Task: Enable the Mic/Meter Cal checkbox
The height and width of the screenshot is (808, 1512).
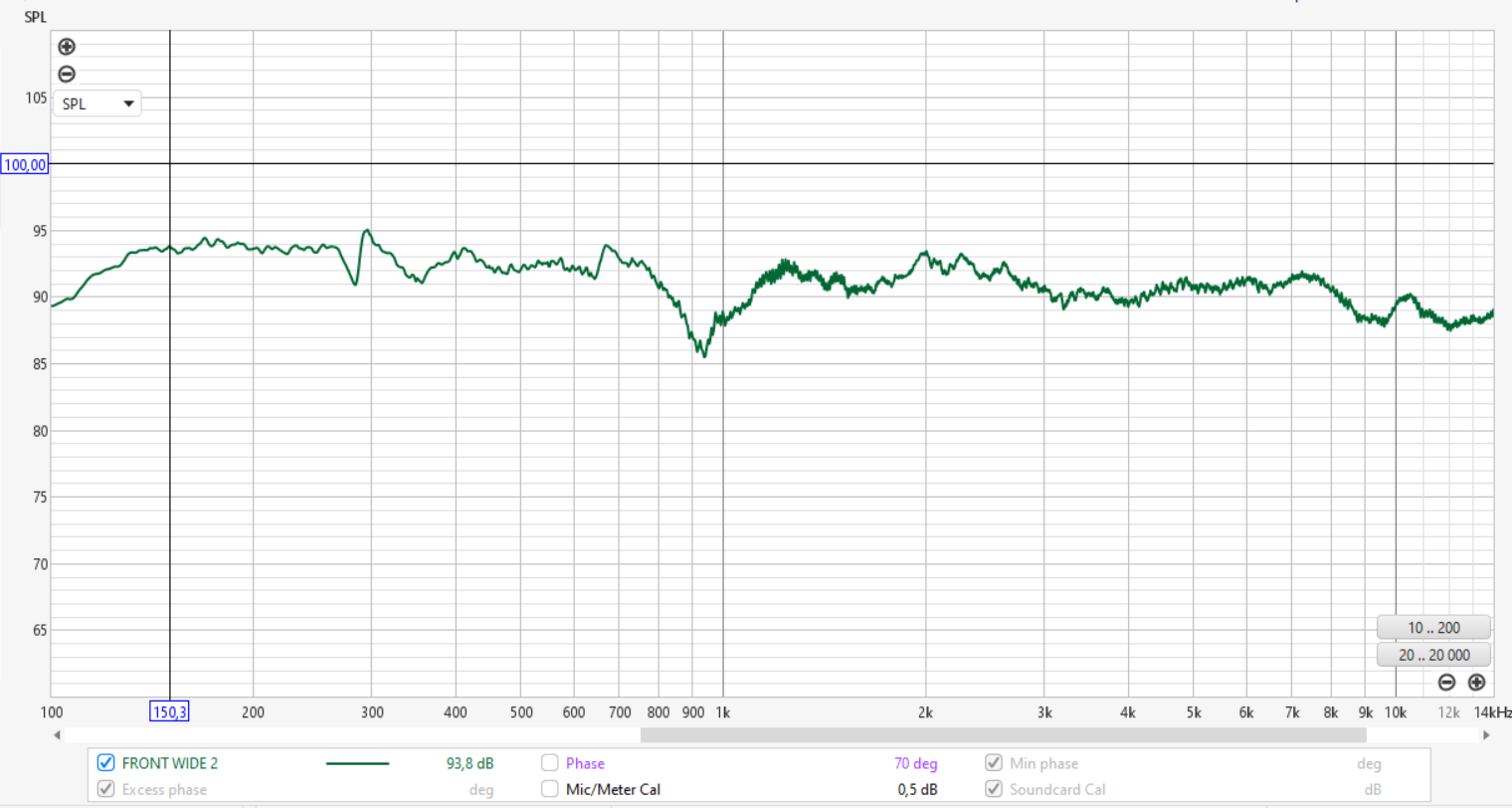Action: 549,789
